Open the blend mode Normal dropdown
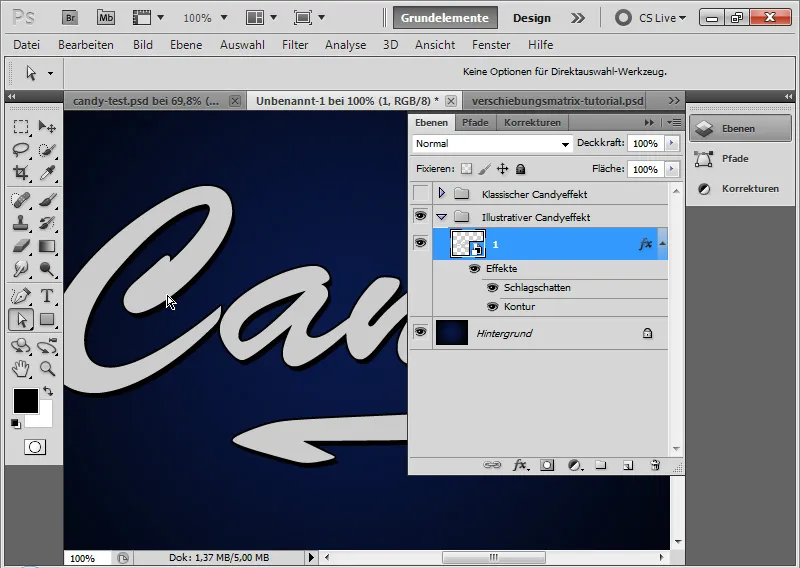 pos(492,144)
